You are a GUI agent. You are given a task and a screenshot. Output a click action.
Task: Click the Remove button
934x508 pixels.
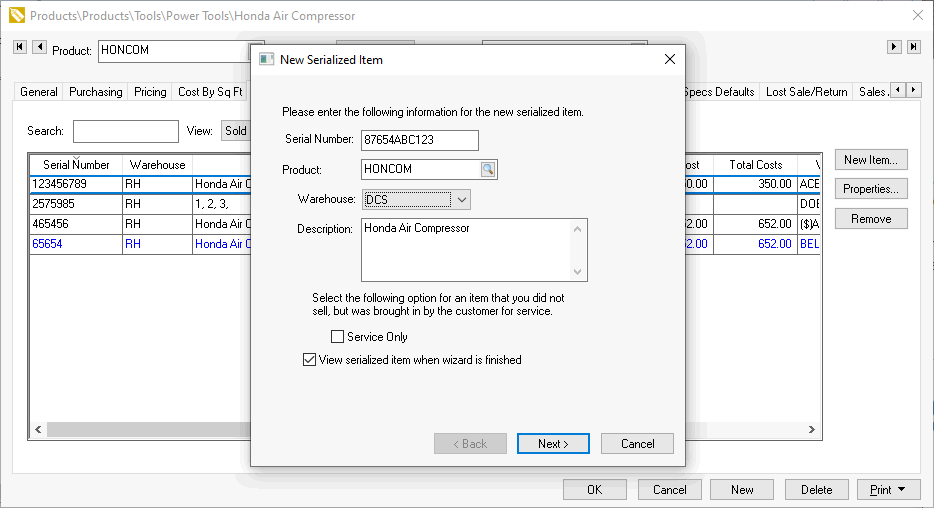click(x=871, y=219)
